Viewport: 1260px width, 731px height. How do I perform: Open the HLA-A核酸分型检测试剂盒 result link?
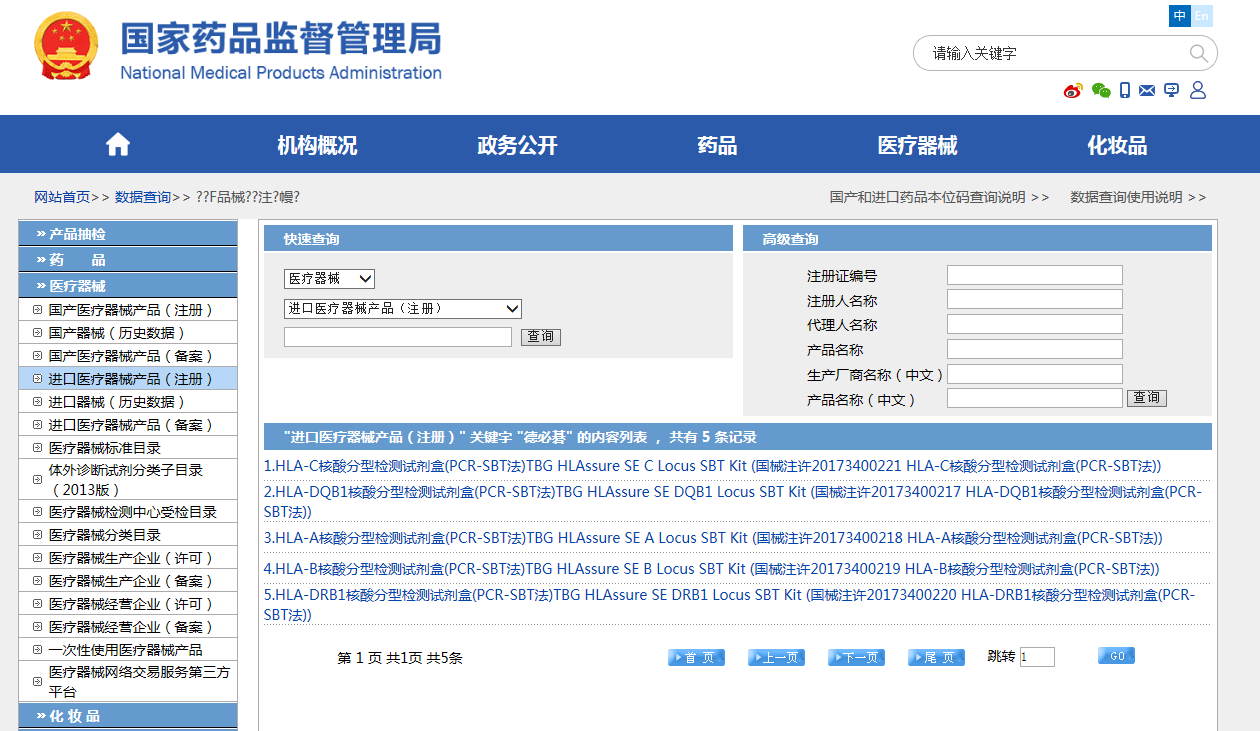point(712,538)
